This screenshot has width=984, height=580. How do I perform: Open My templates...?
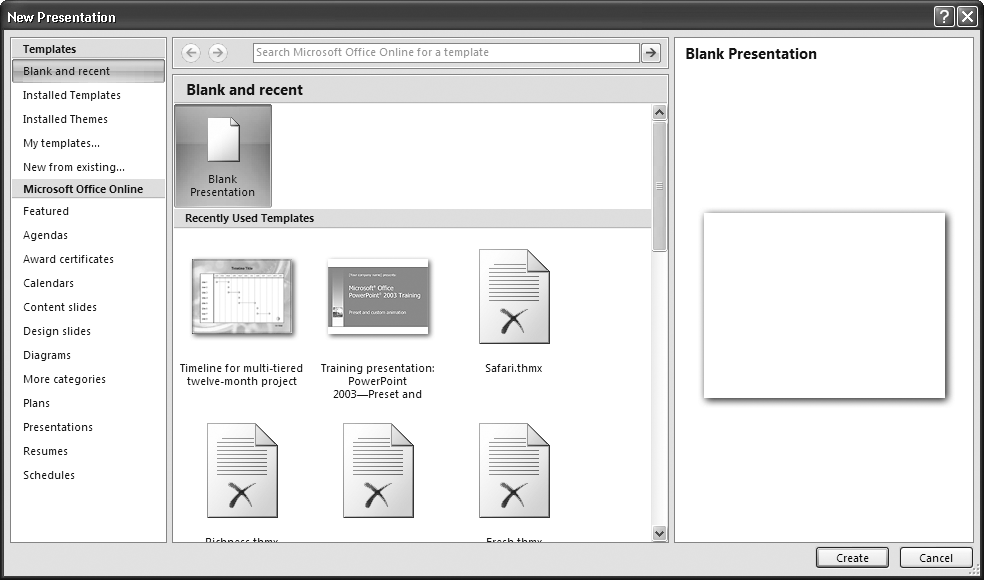pos(61,143)
